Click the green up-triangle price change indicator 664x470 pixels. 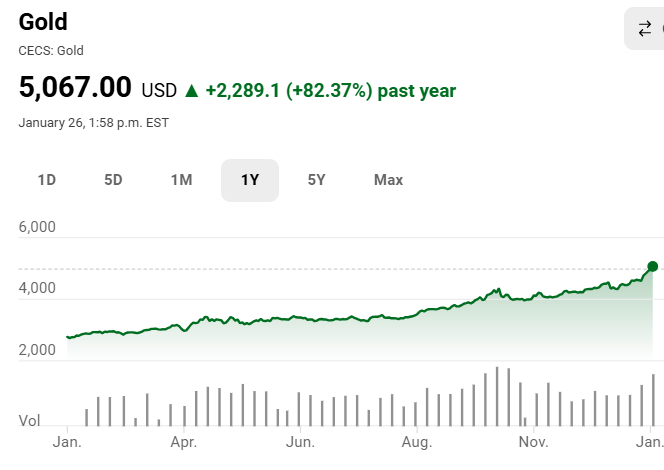(191, 91)
